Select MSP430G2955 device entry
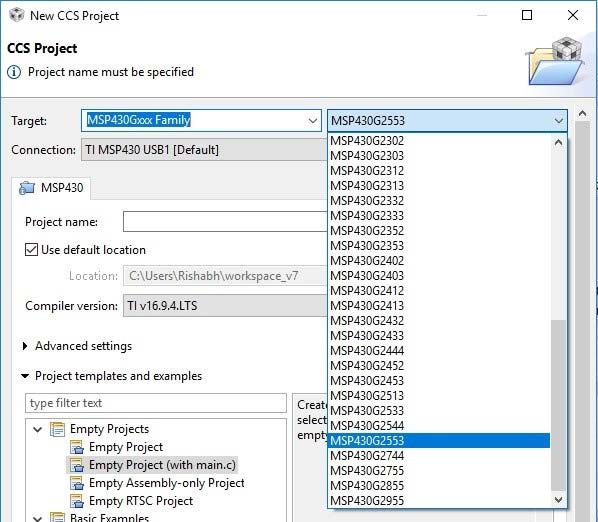 (439, 501)
